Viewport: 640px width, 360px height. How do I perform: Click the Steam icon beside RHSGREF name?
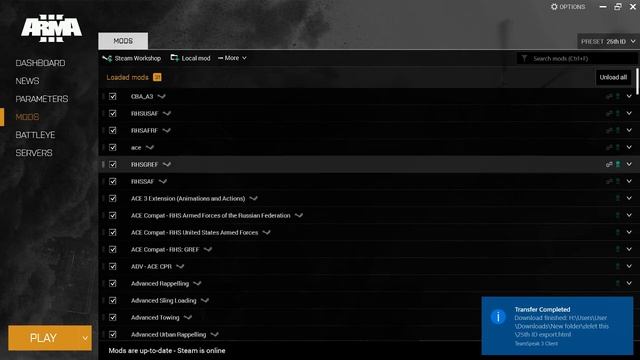click(x=167, y=164)
